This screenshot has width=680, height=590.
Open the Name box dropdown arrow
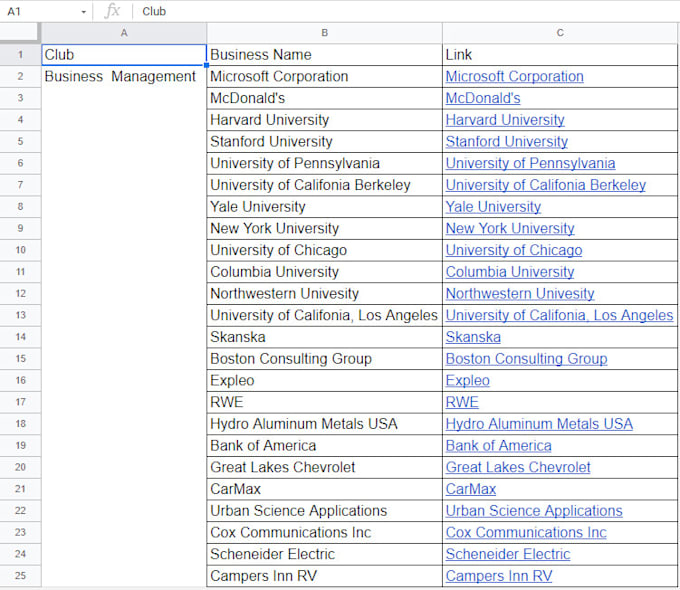pos(84,12)
